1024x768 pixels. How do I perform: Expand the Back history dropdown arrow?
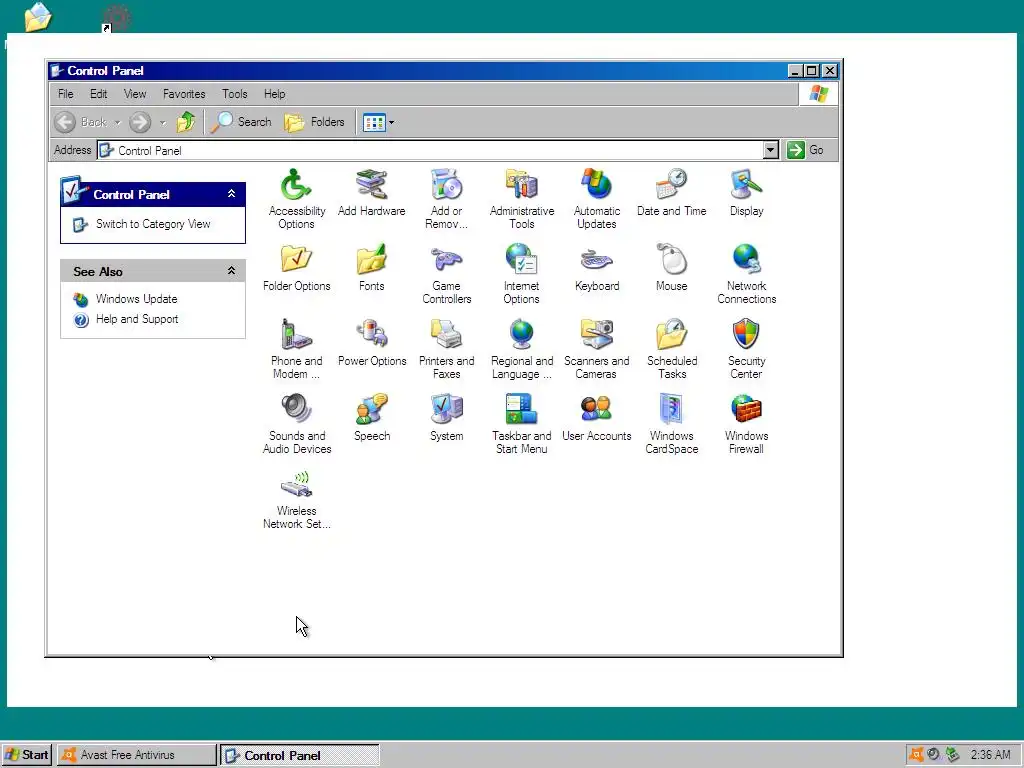coord(118,122)
